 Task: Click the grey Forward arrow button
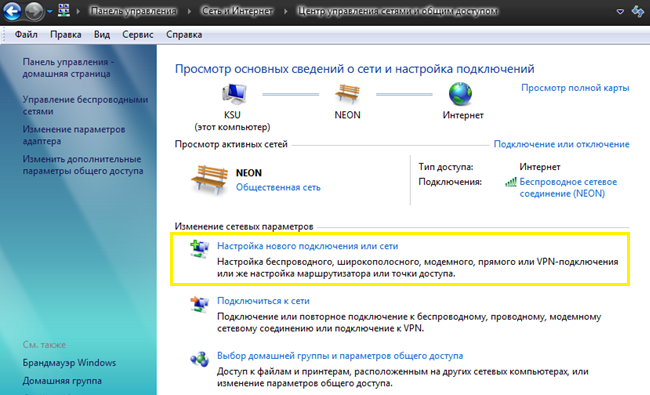click(34, 11)
